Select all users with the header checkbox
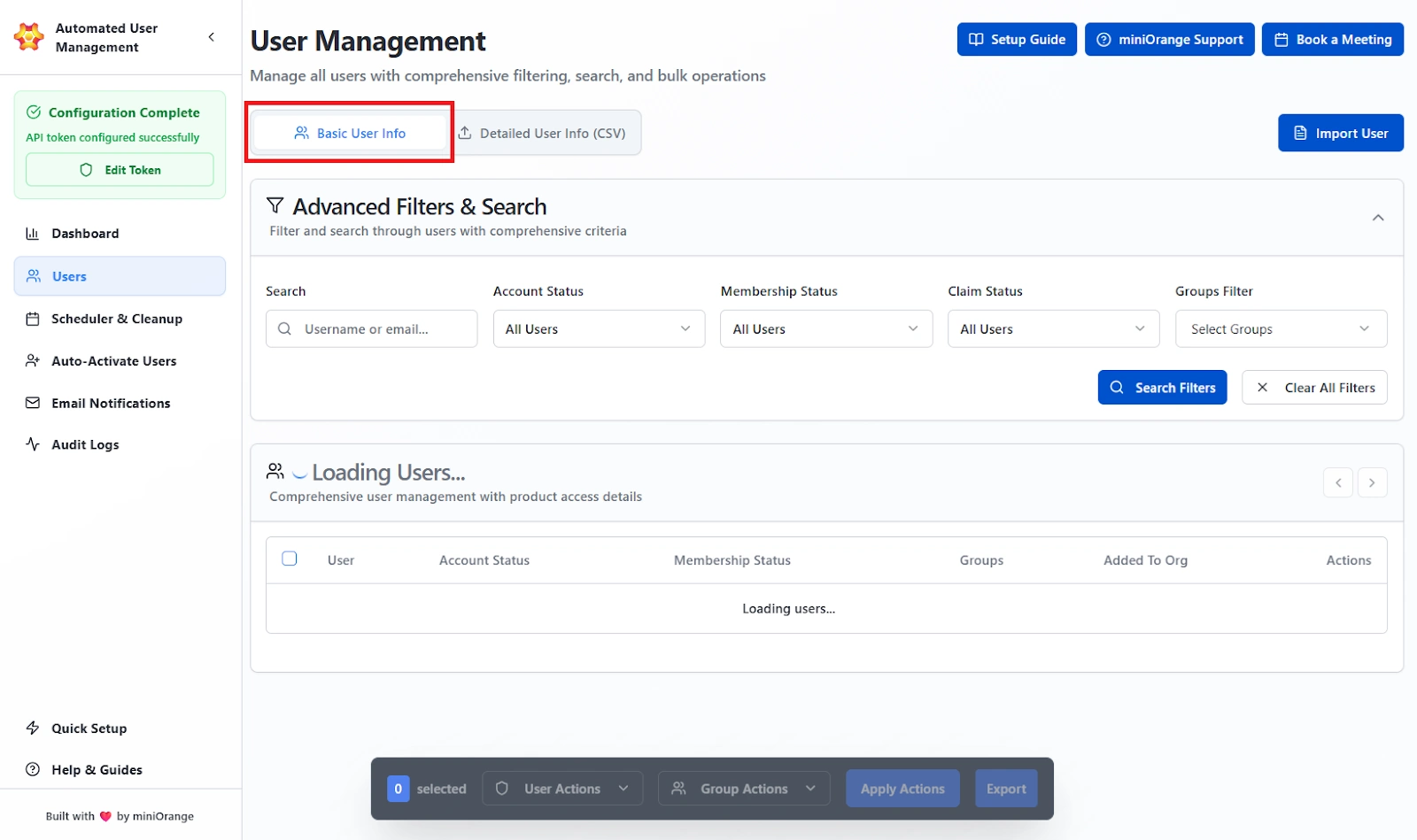The width and height of the screenshot is (1417, 840). [289, 559]
